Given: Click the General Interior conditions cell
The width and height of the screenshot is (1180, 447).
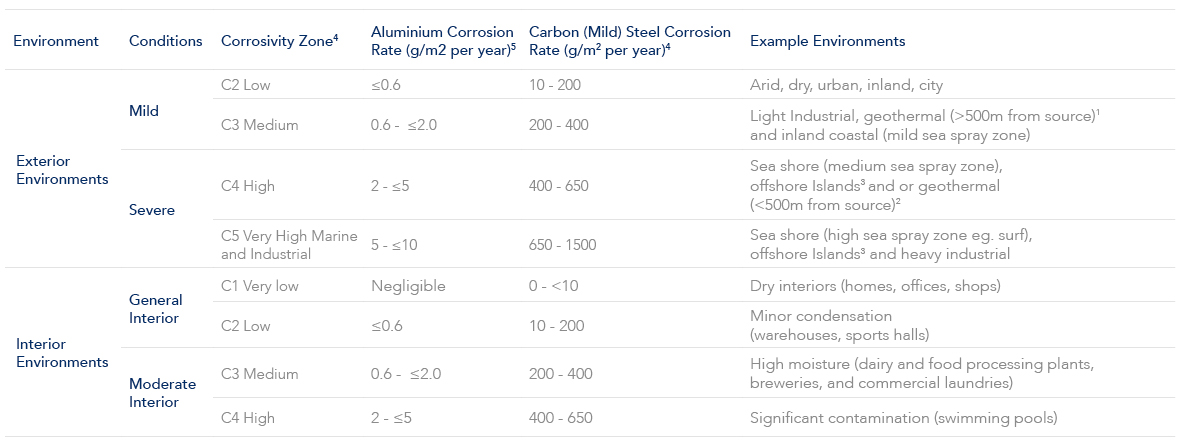Looking at the screenshot, I should (x=156, y=309).
